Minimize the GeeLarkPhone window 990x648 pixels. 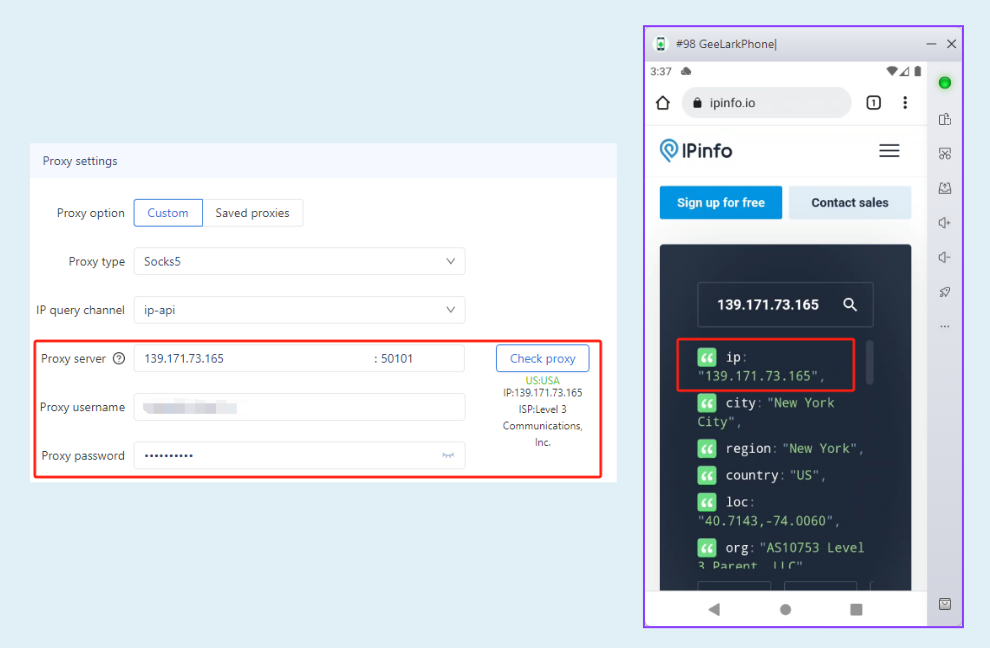coord(931,44)
